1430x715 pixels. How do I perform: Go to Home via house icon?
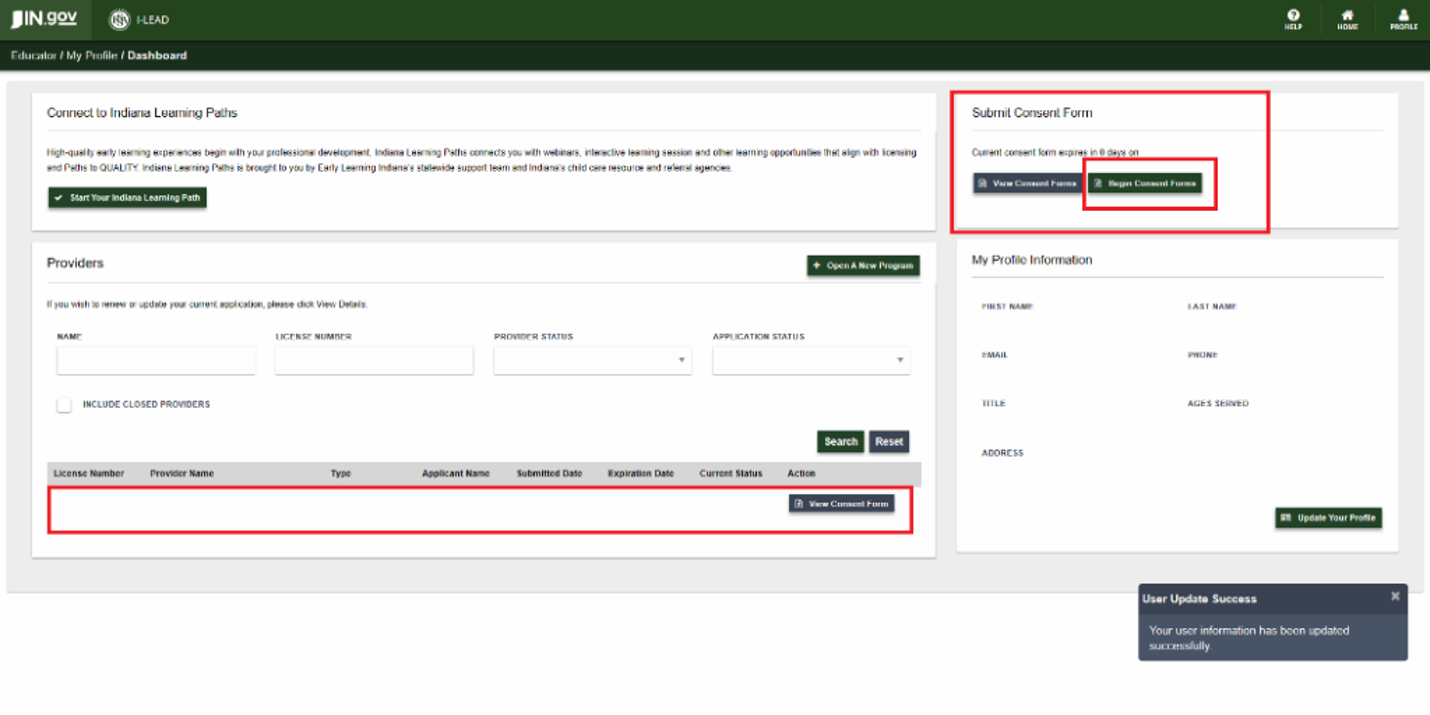(1347, 19)
